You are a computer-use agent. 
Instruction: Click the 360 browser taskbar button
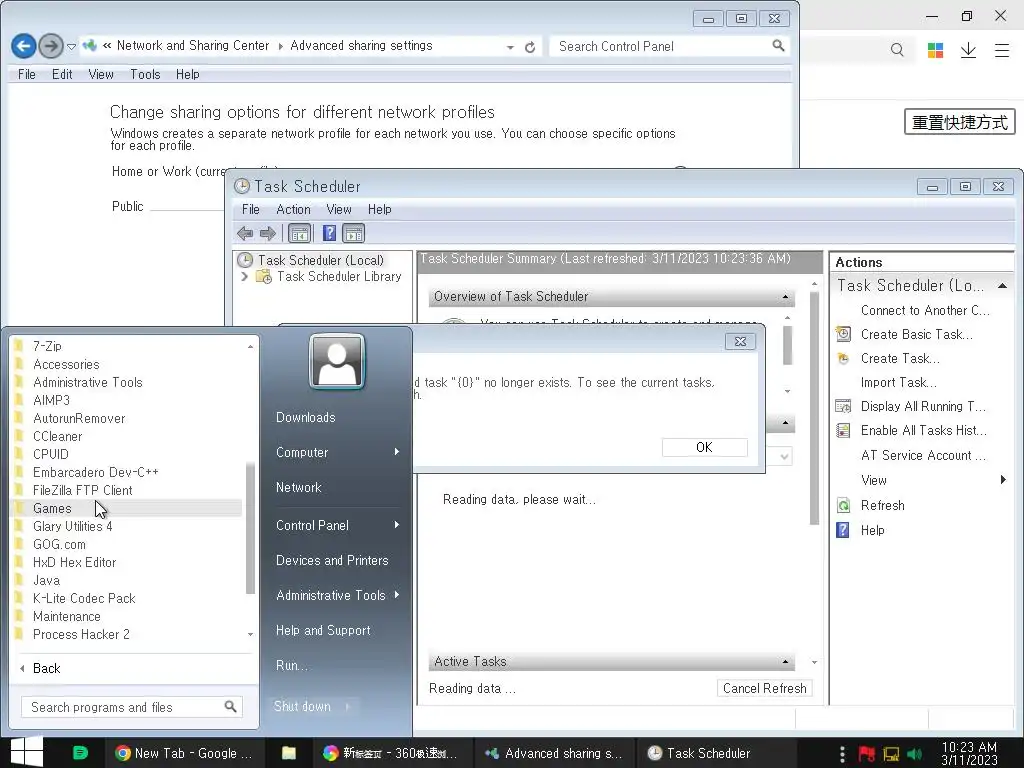(391, 753)
